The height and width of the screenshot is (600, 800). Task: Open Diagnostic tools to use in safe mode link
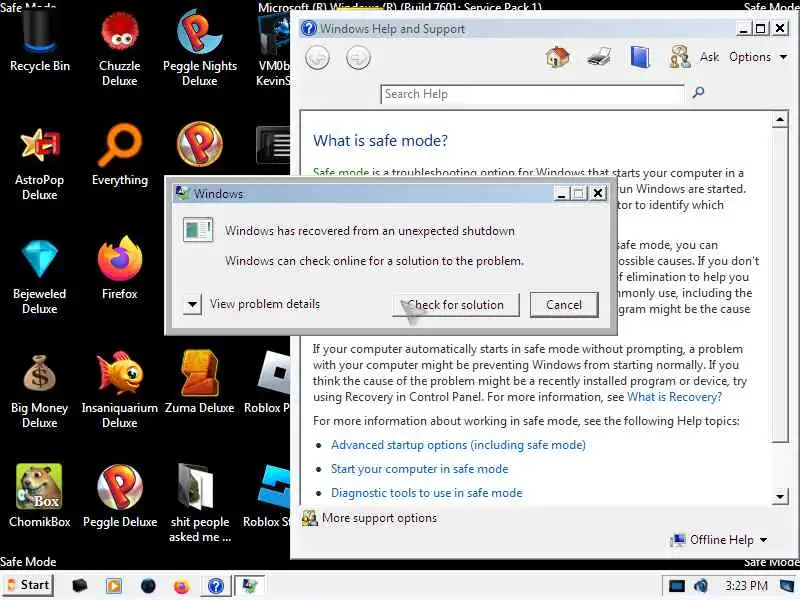(x=427, y=493)
